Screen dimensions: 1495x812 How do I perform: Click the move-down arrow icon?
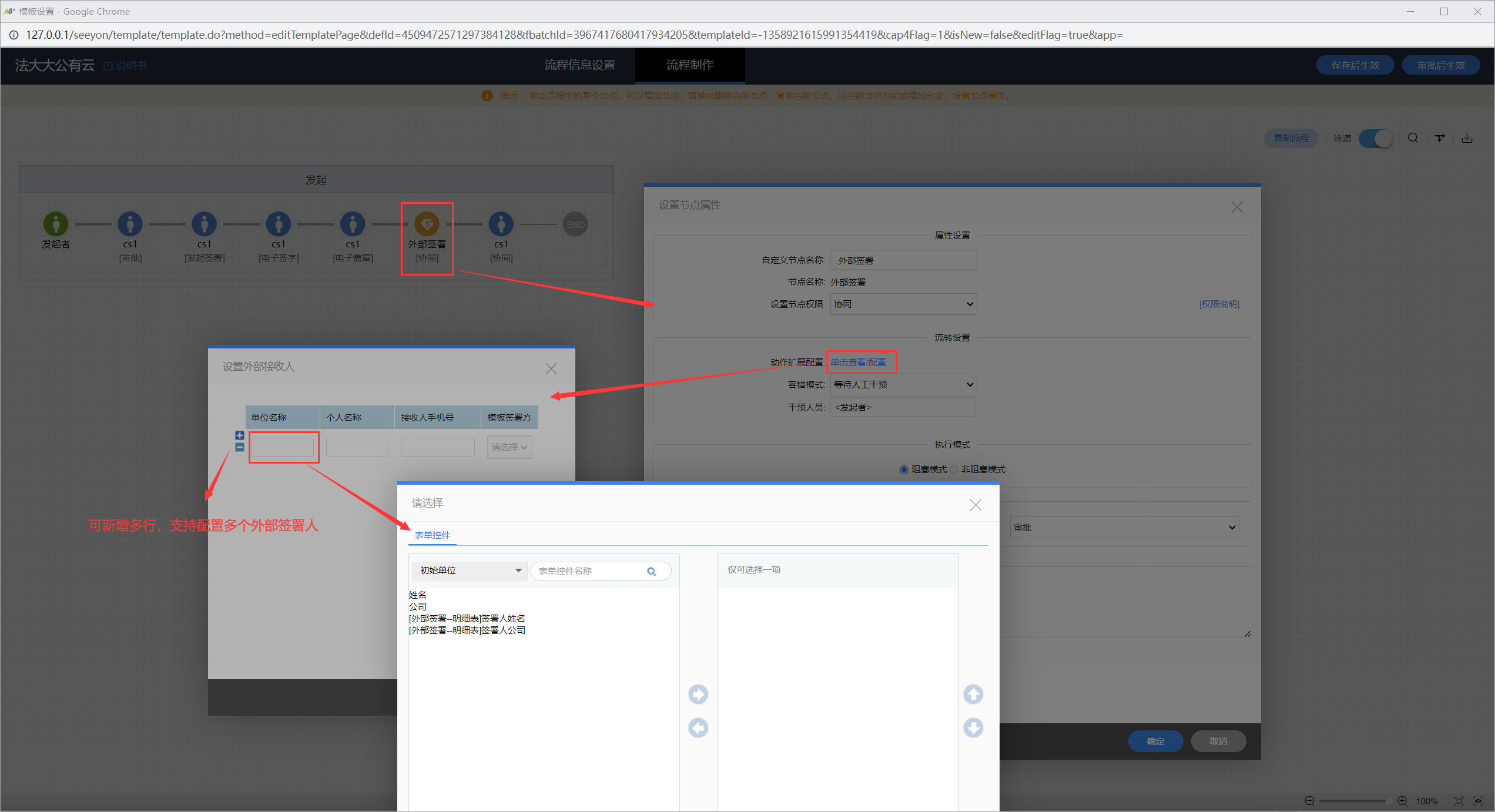coord(973,728)
